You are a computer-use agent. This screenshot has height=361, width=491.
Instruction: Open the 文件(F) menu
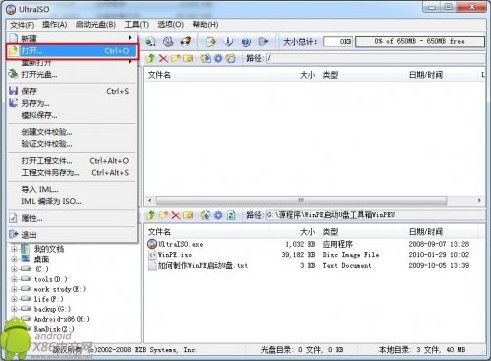[x=22, y=25]
